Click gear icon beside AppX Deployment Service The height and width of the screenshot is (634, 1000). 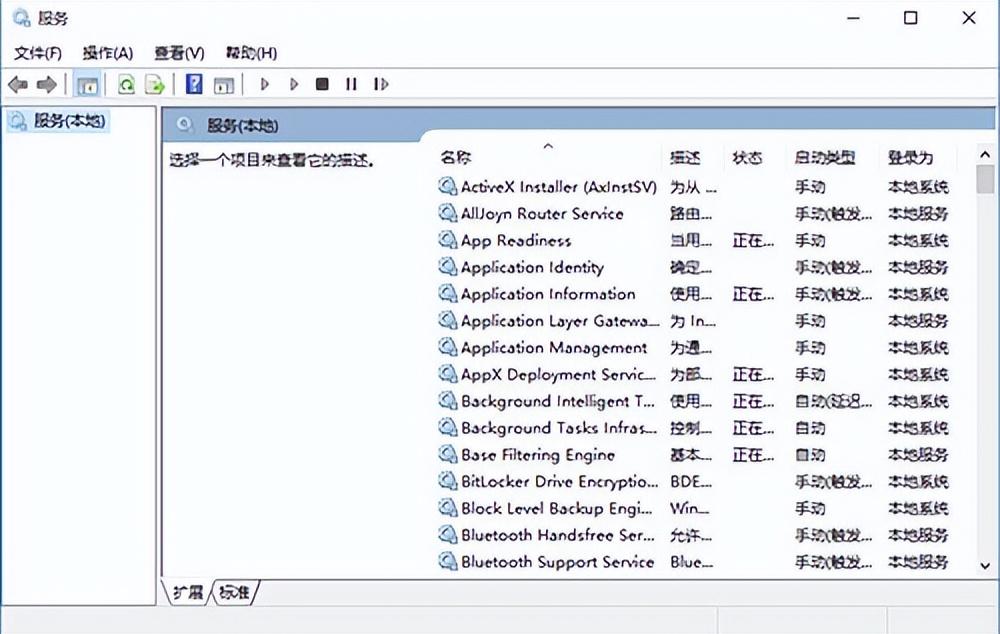click(448, 374)
